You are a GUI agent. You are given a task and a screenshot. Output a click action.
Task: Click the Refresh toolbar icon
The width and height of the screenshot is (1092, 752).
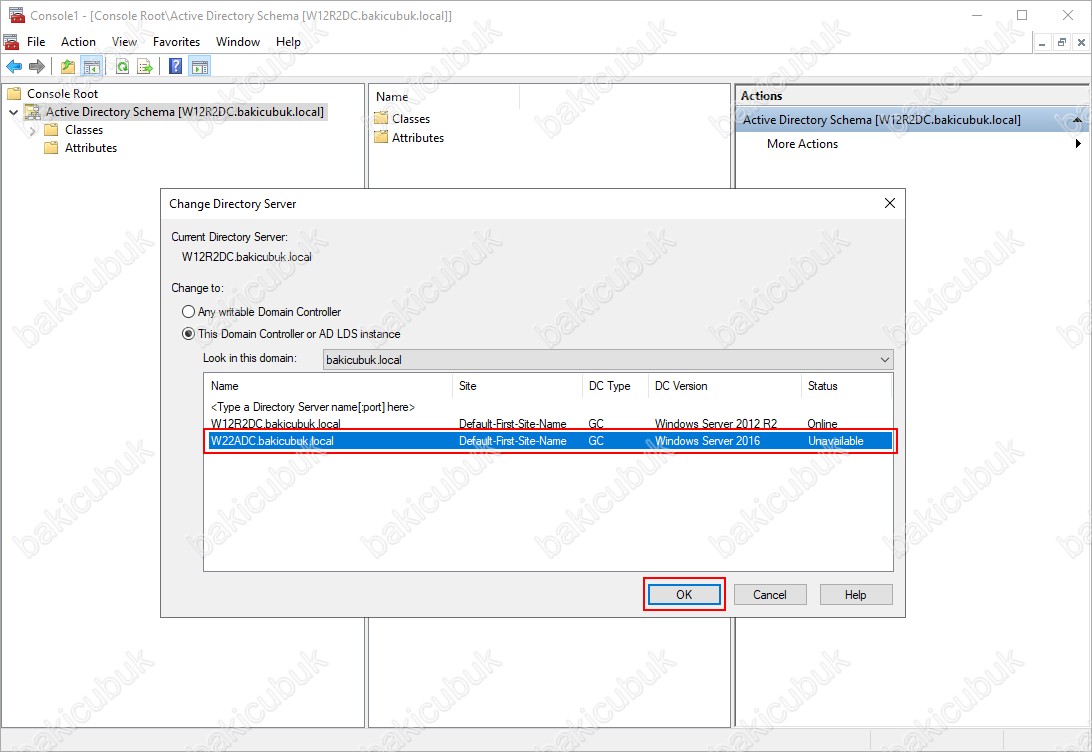123,67
